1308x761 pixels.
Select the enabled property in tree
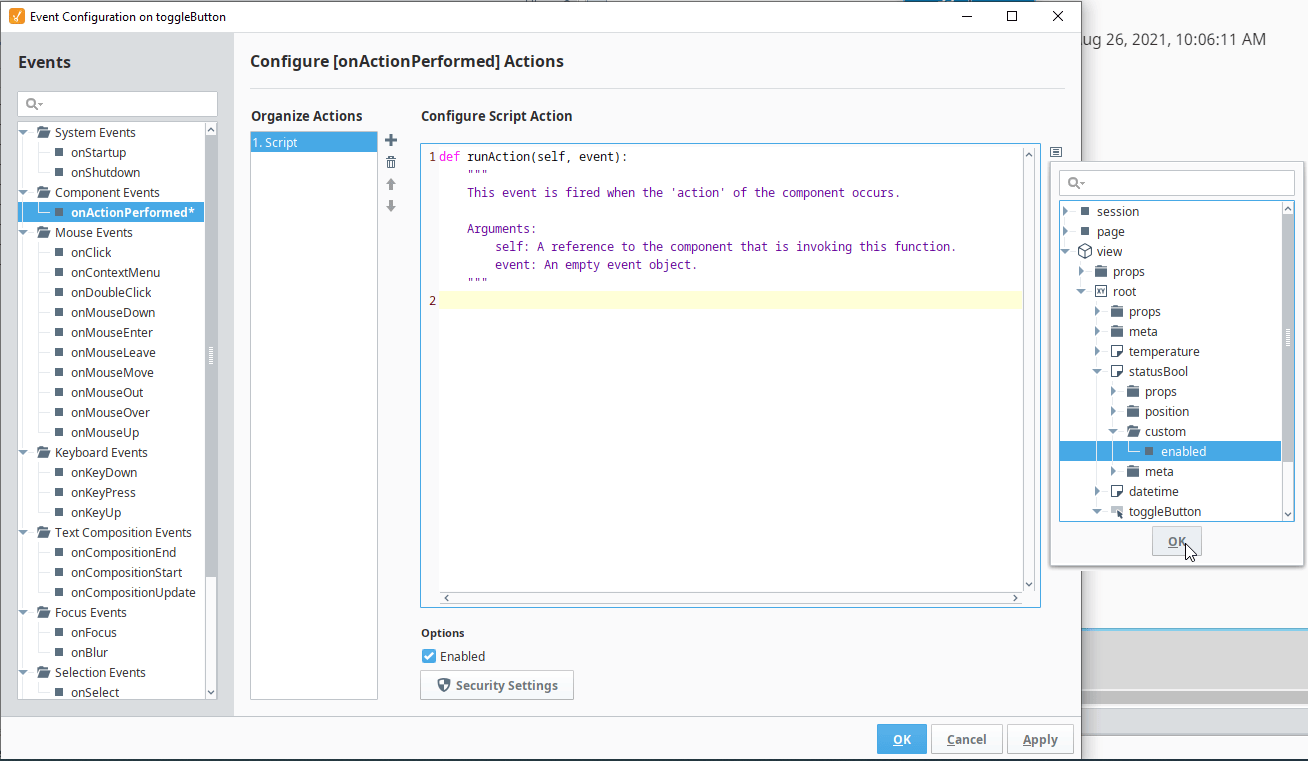point(1183,452)
